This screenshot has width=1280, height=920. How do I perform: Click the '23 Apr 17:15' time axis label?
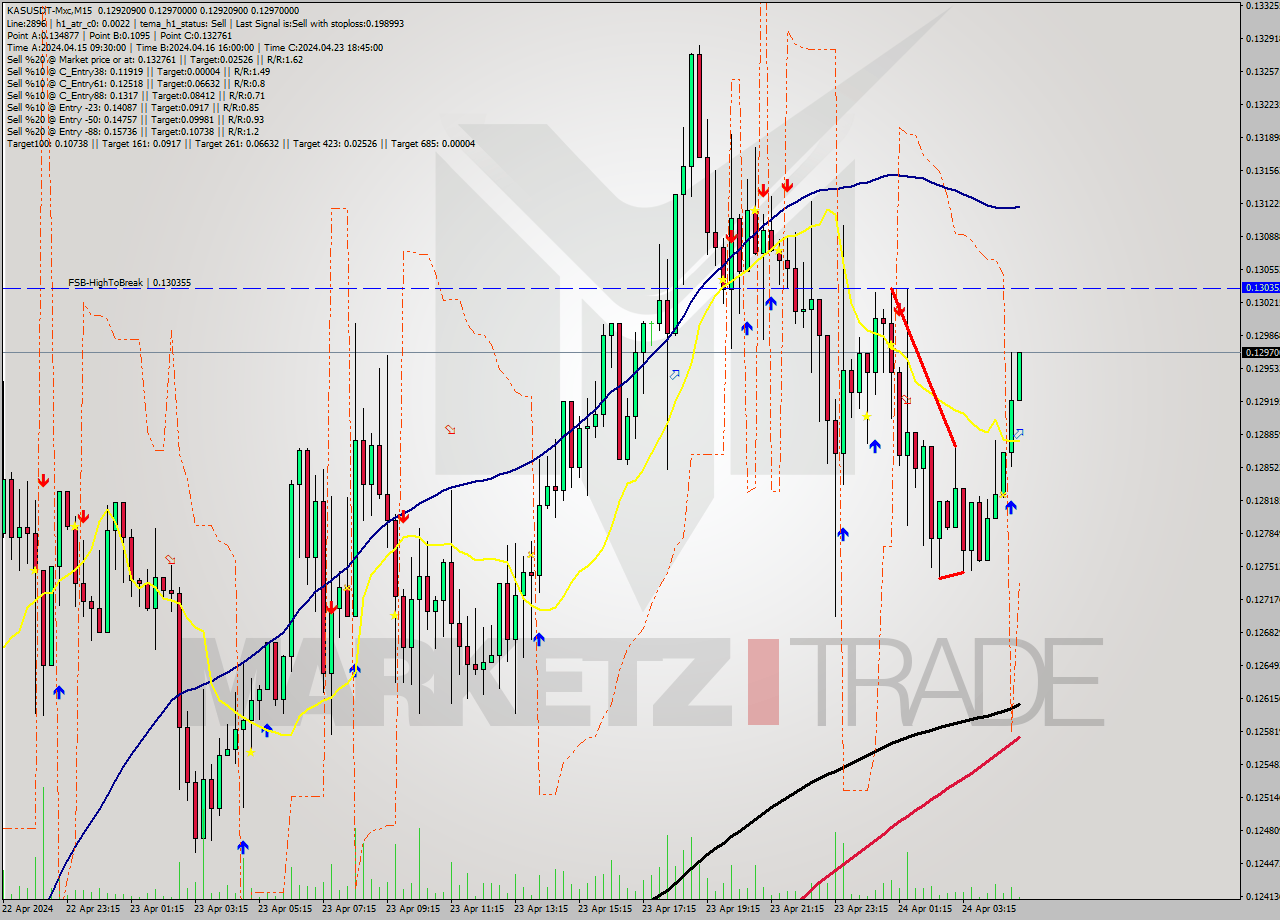coord(669,909)
